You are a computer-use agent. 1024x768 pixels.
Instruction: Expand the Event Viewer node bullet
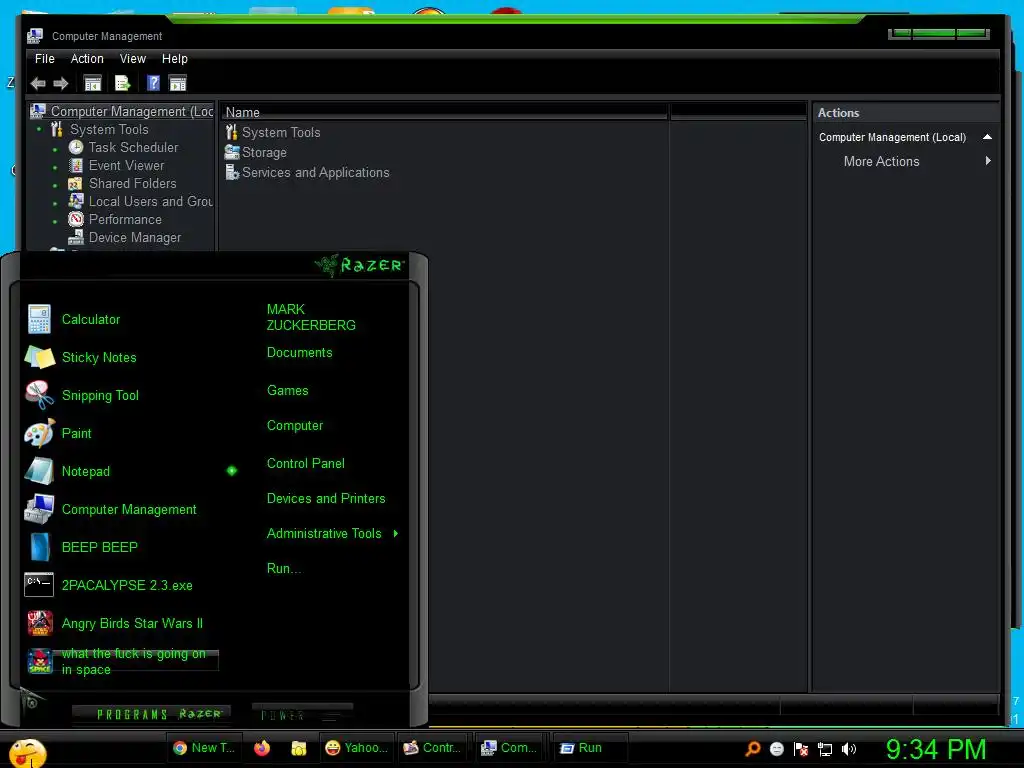55,168
